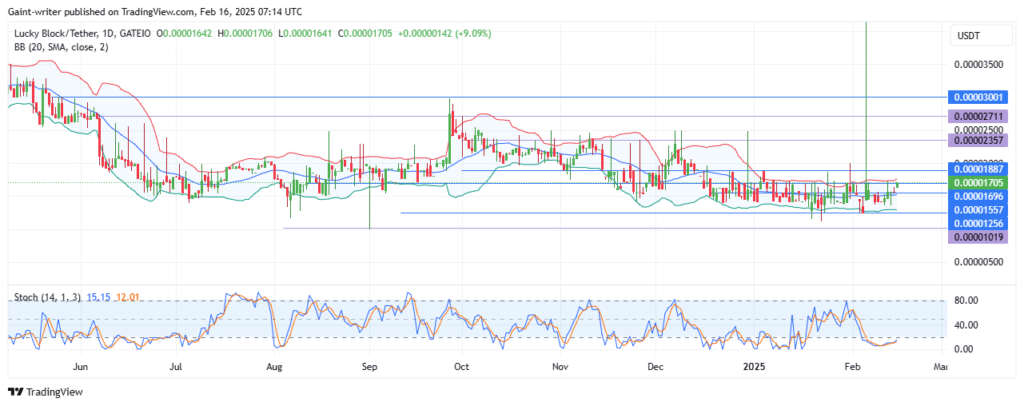
Task: Select the Stoch (14, 1, 3) indicator label
Action: (48, 298)
